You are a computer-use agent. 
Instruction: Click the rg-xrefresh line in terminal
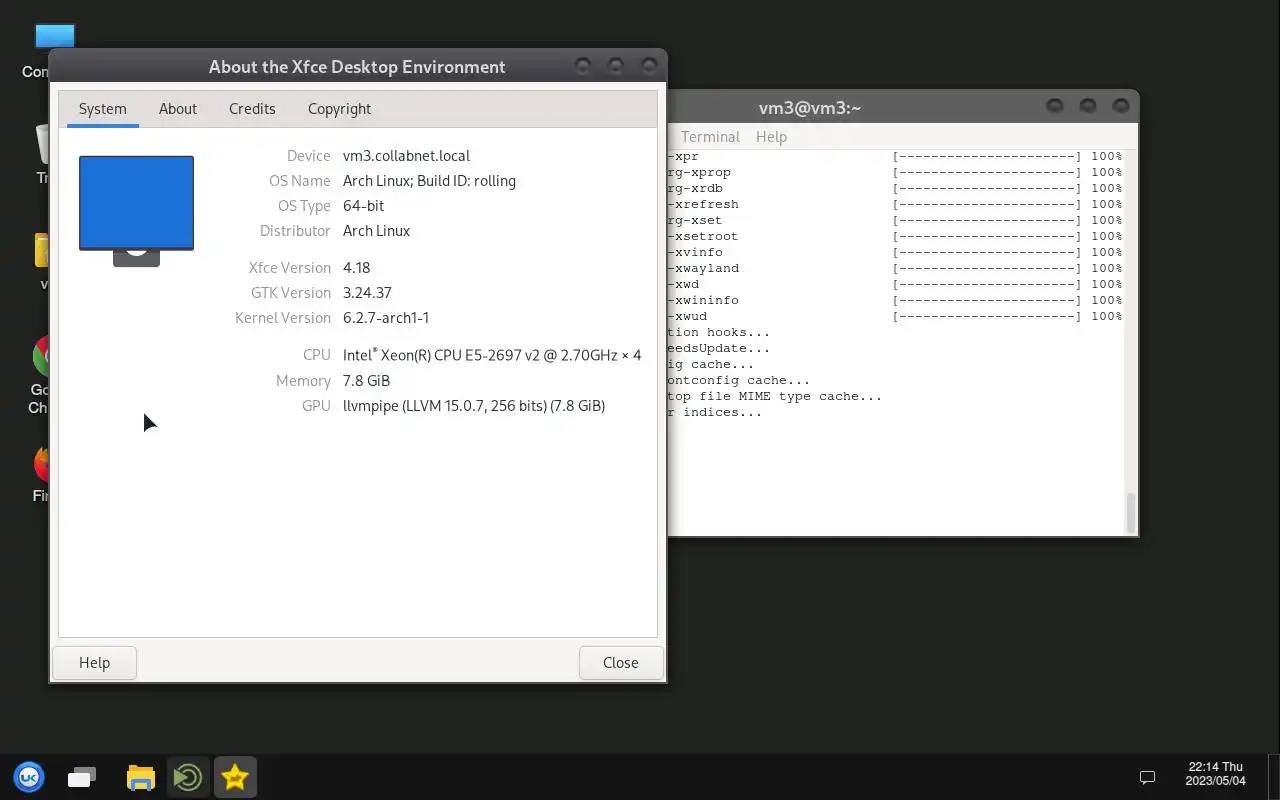click(704, 204)
